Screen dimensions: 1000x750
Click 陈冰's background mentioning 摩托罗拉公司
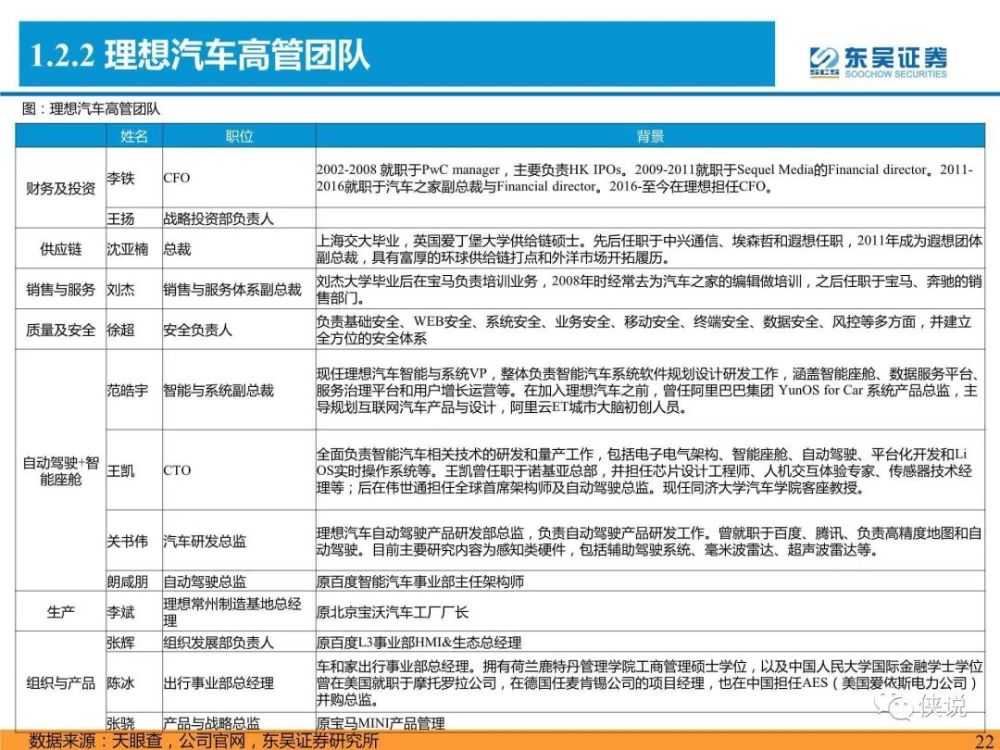click(649, 683)
